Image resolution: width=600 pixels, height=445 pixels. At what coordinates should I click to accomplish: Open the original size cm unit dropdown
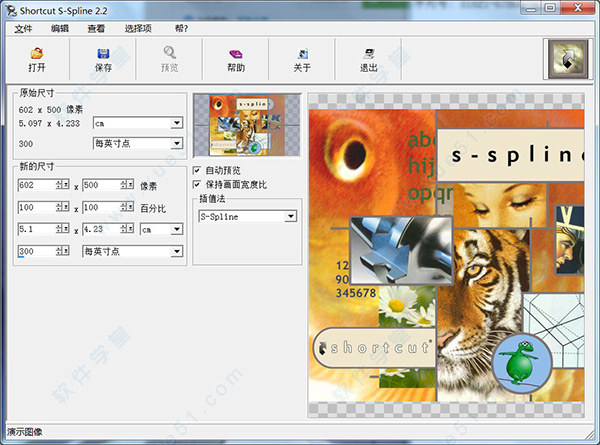[x=176, y=123]
